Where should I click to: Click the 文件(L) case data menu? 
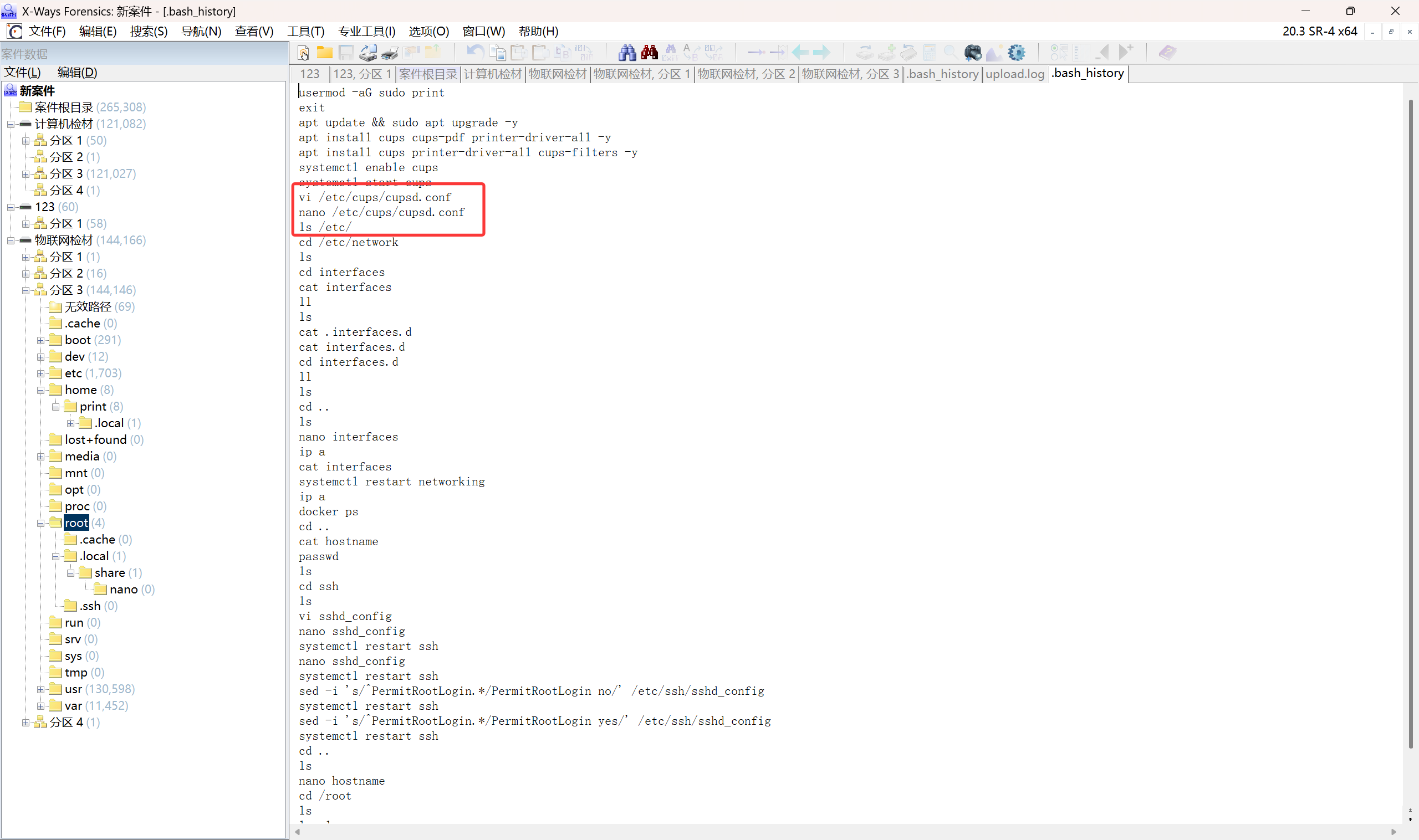click(x=23, y=72)
